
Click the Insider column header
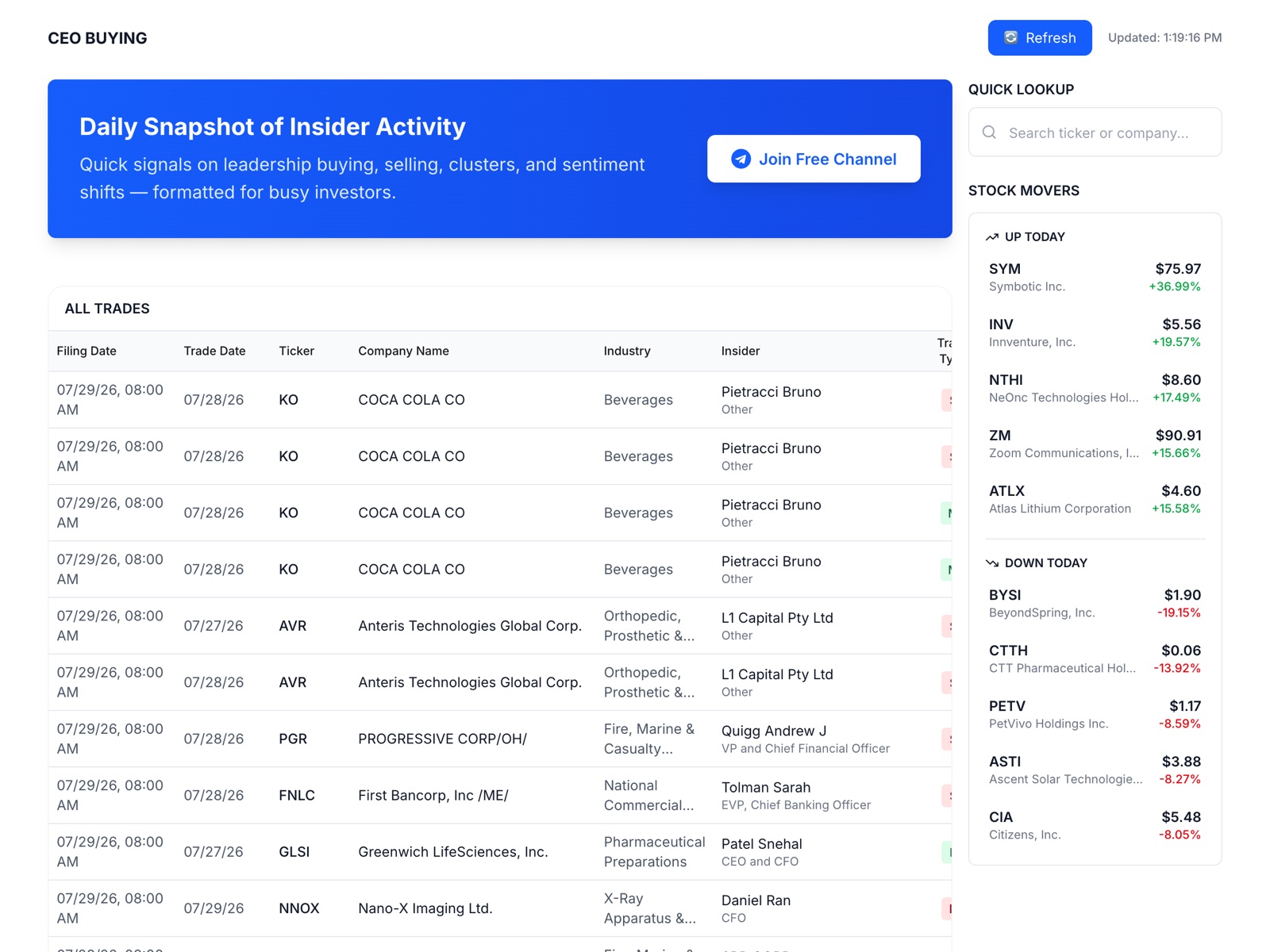point(741,351)
